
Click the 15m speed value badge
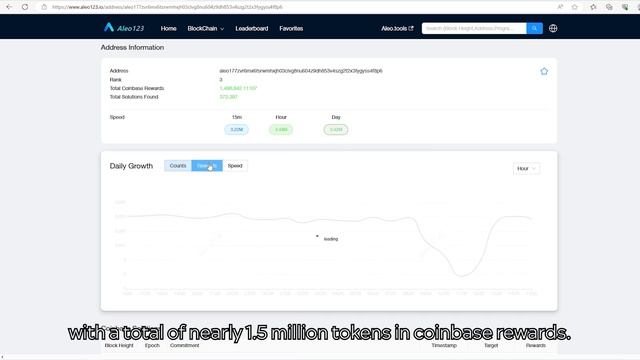tap(236, 130)
